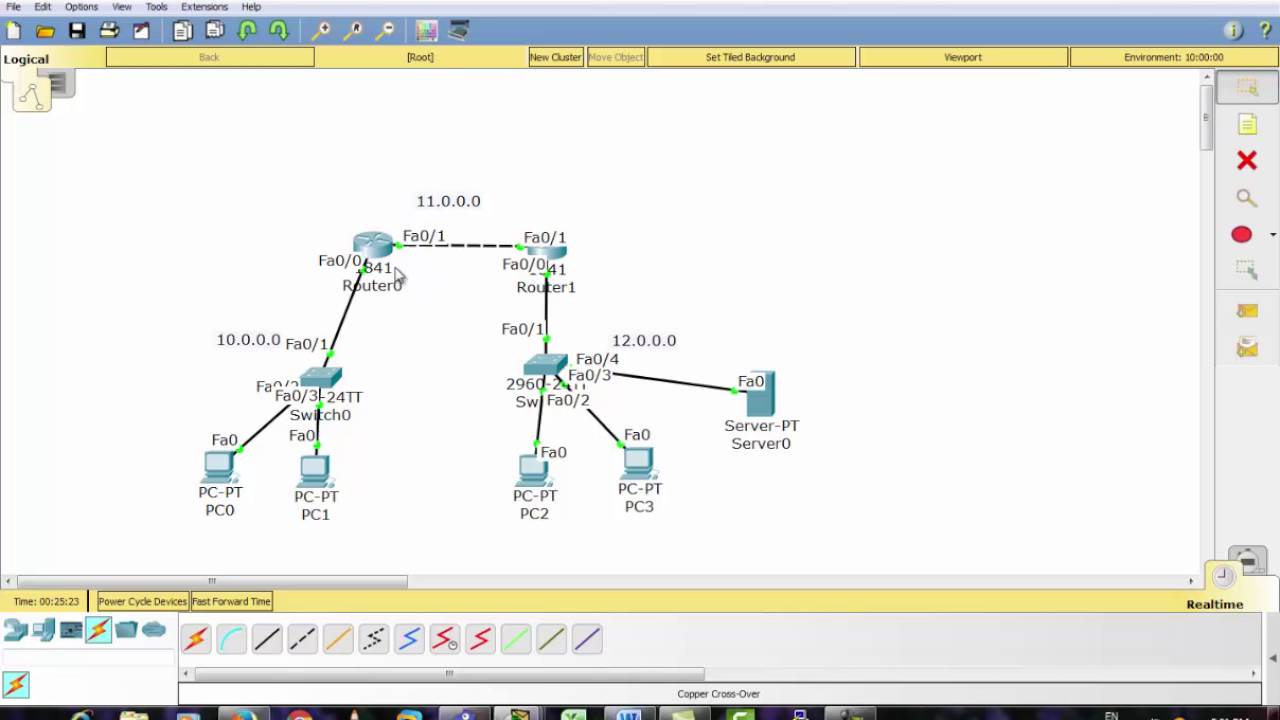Click Set Tiled Background button
1280x720 pixels.
[750, 57]
